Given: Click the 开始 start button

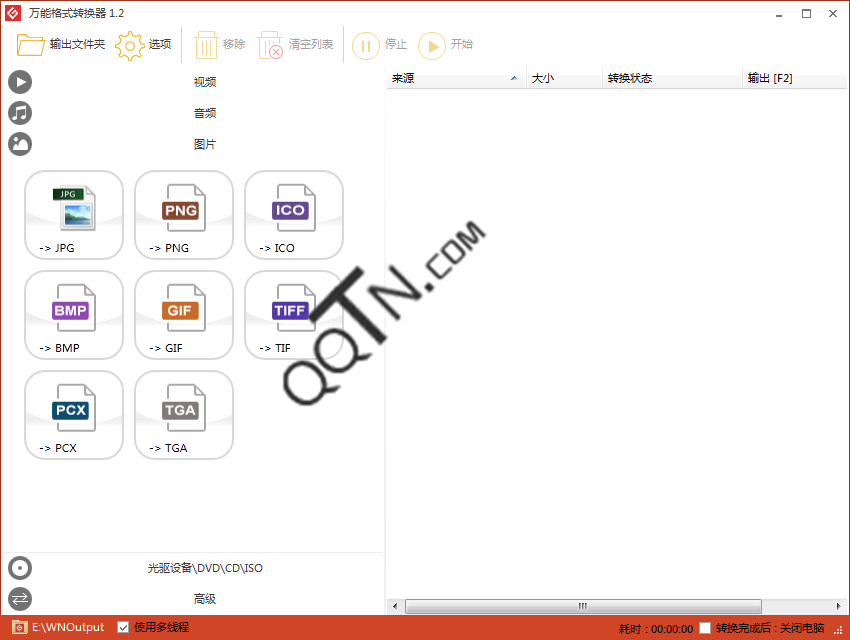Looking at the screenshot, I should [446, 45].
